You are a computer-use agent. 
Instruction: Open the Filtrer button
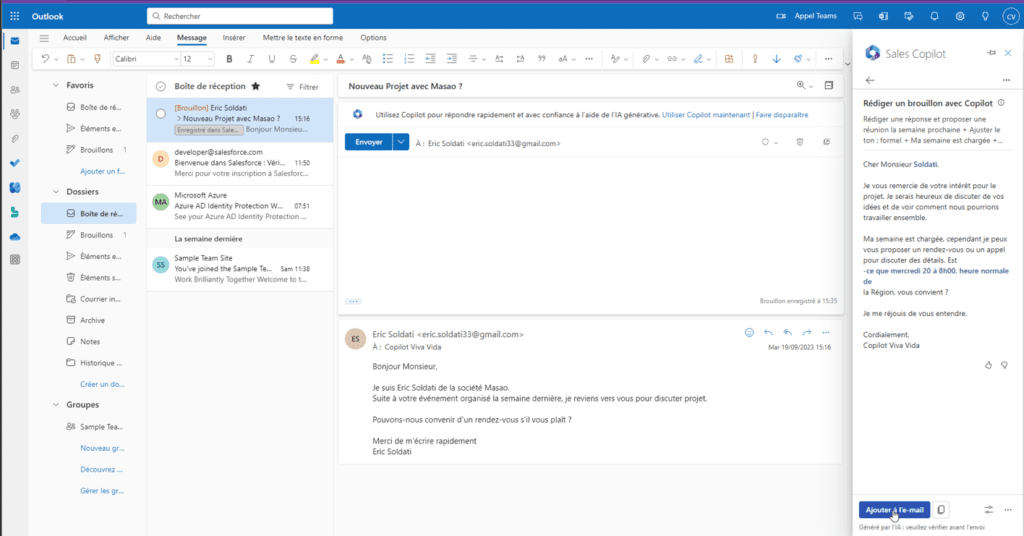302,87
